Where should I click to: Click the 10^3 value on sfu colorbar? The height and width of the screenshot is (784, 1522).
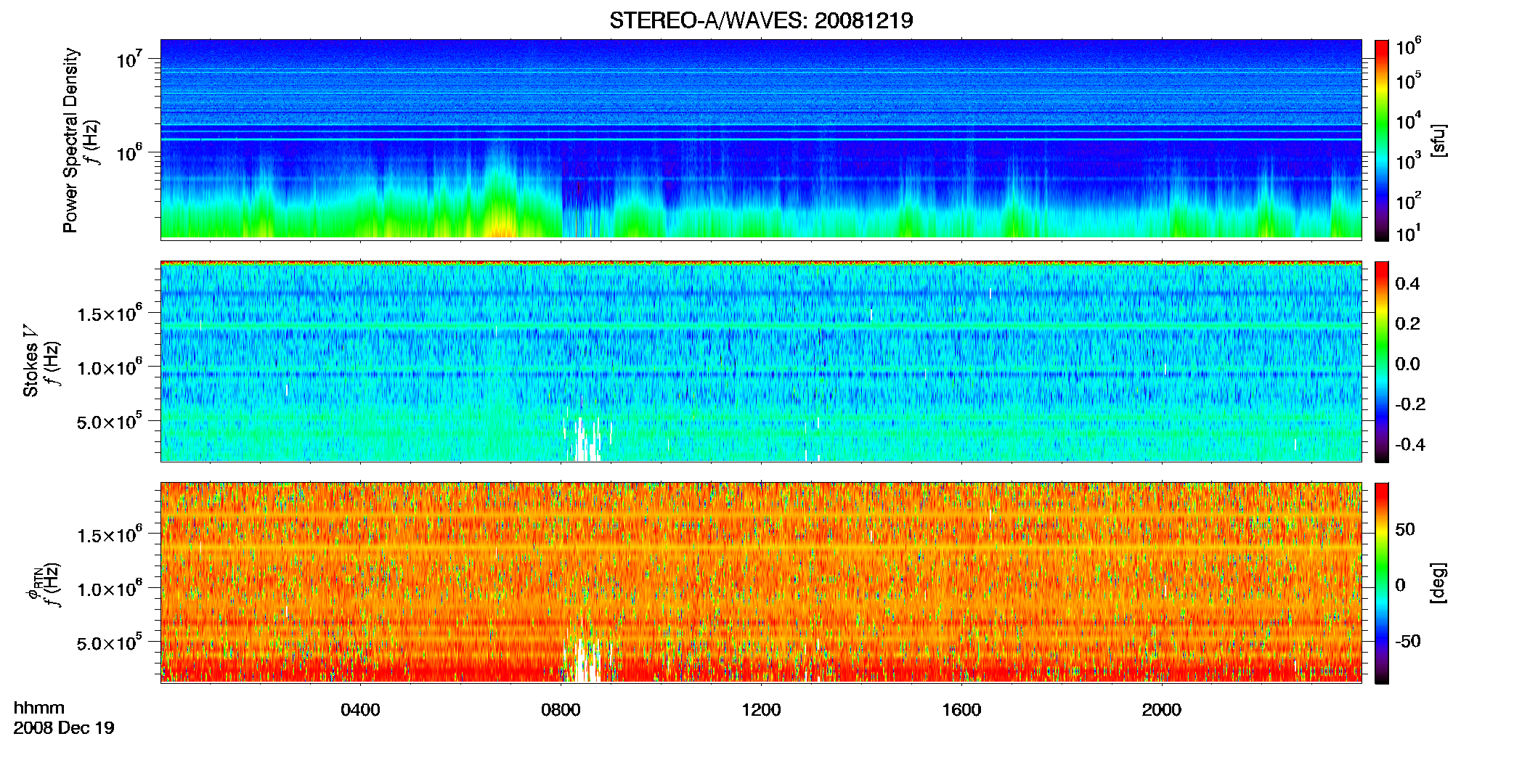(x=1408, y=160)
